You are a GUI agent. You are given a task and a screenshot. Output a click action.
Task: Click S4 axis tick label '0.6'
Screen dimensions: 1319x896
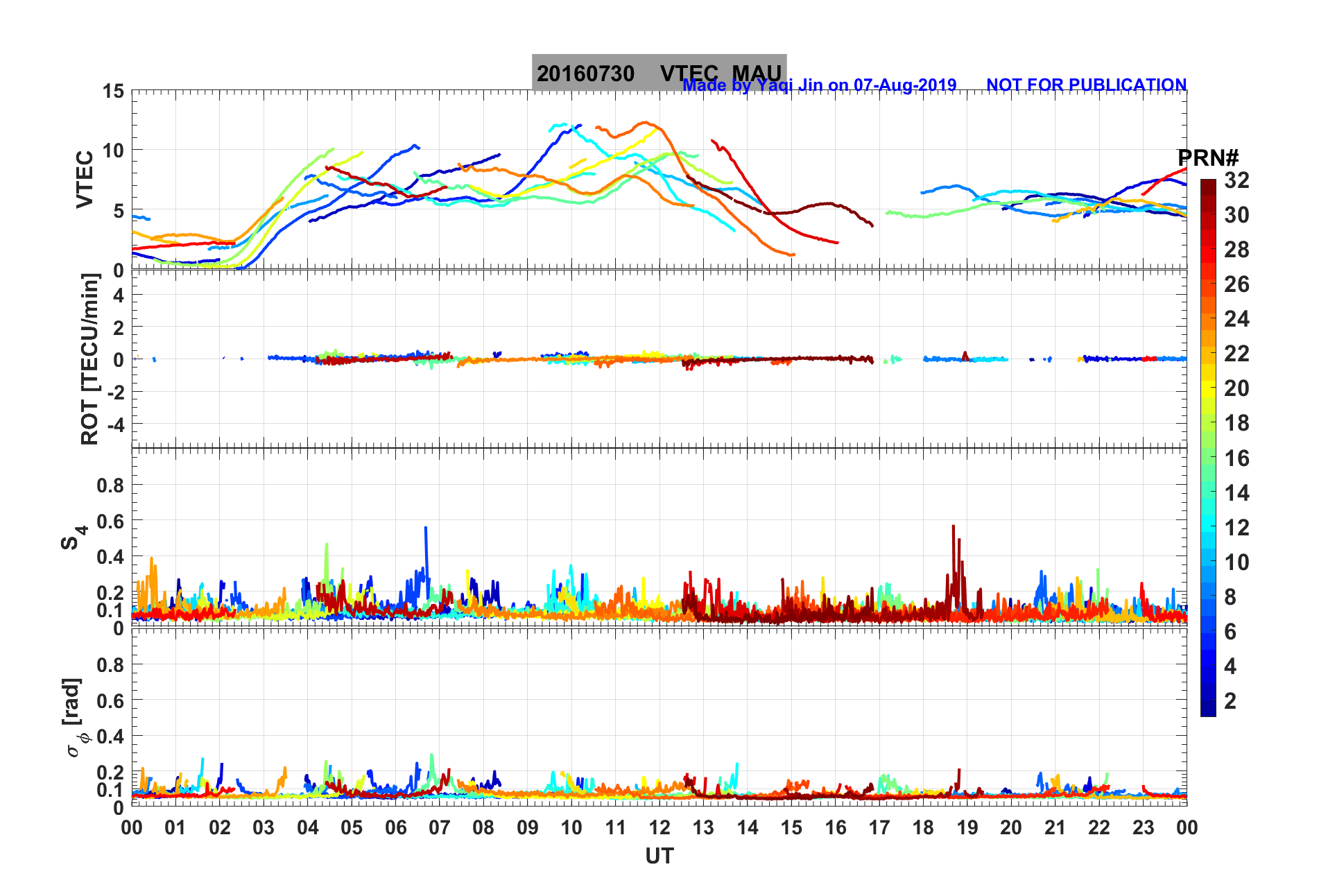click(110, 521)
